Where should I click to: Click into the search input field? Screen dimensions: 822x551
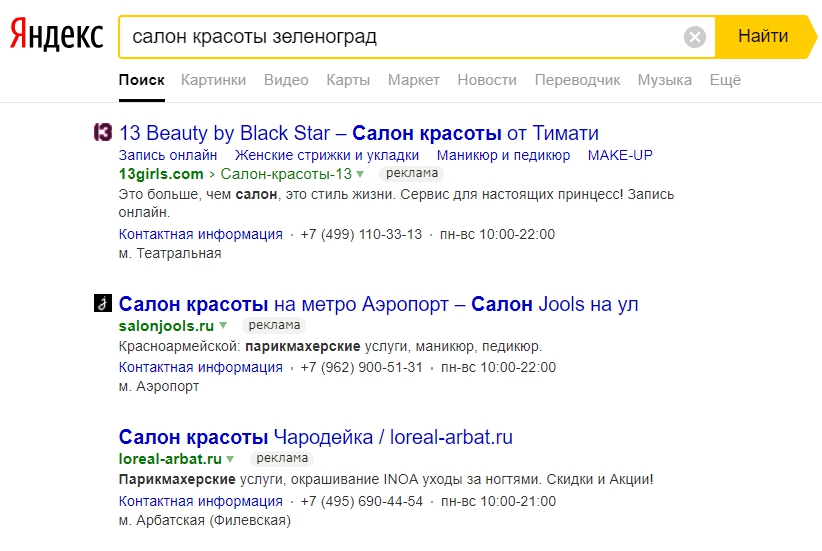pos(400,38)
